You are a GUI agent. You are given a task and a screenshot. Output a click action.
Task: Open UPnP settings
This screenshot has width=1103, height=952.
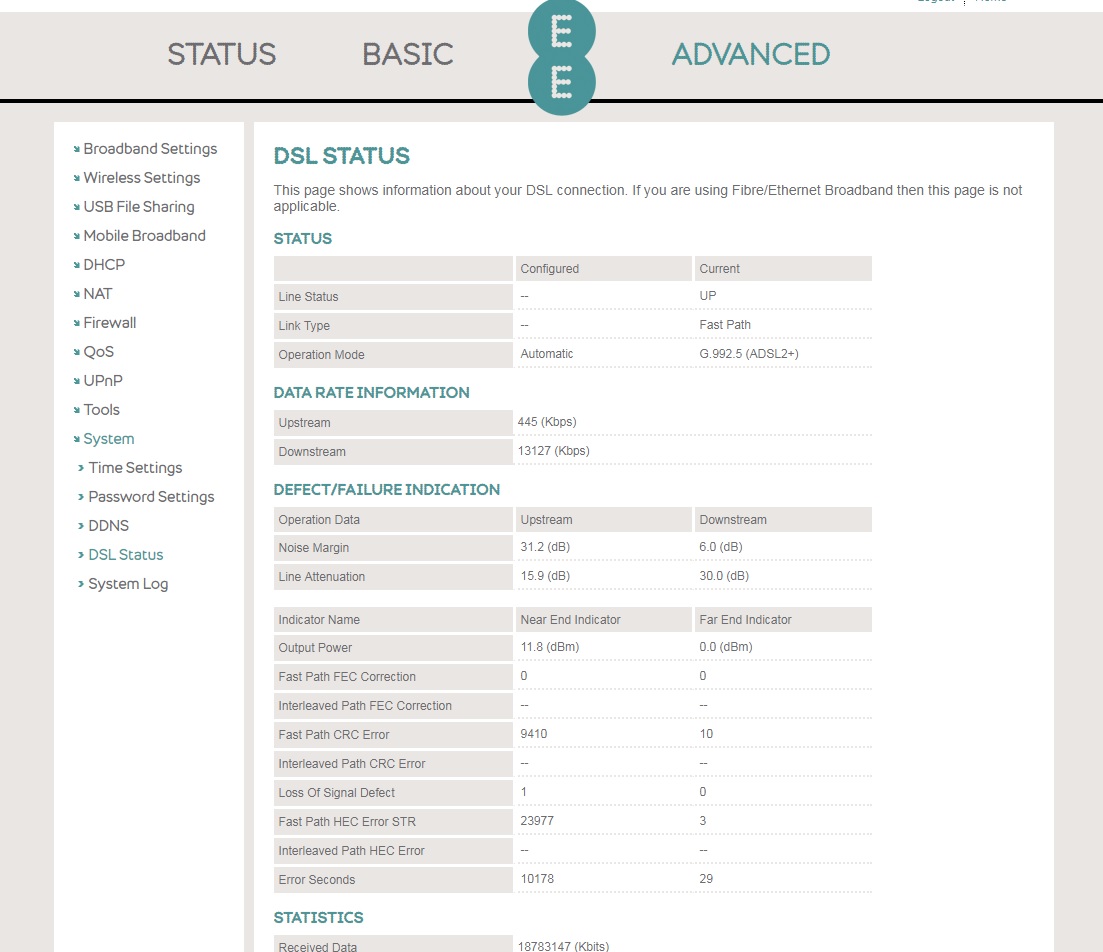coord(103,380)
